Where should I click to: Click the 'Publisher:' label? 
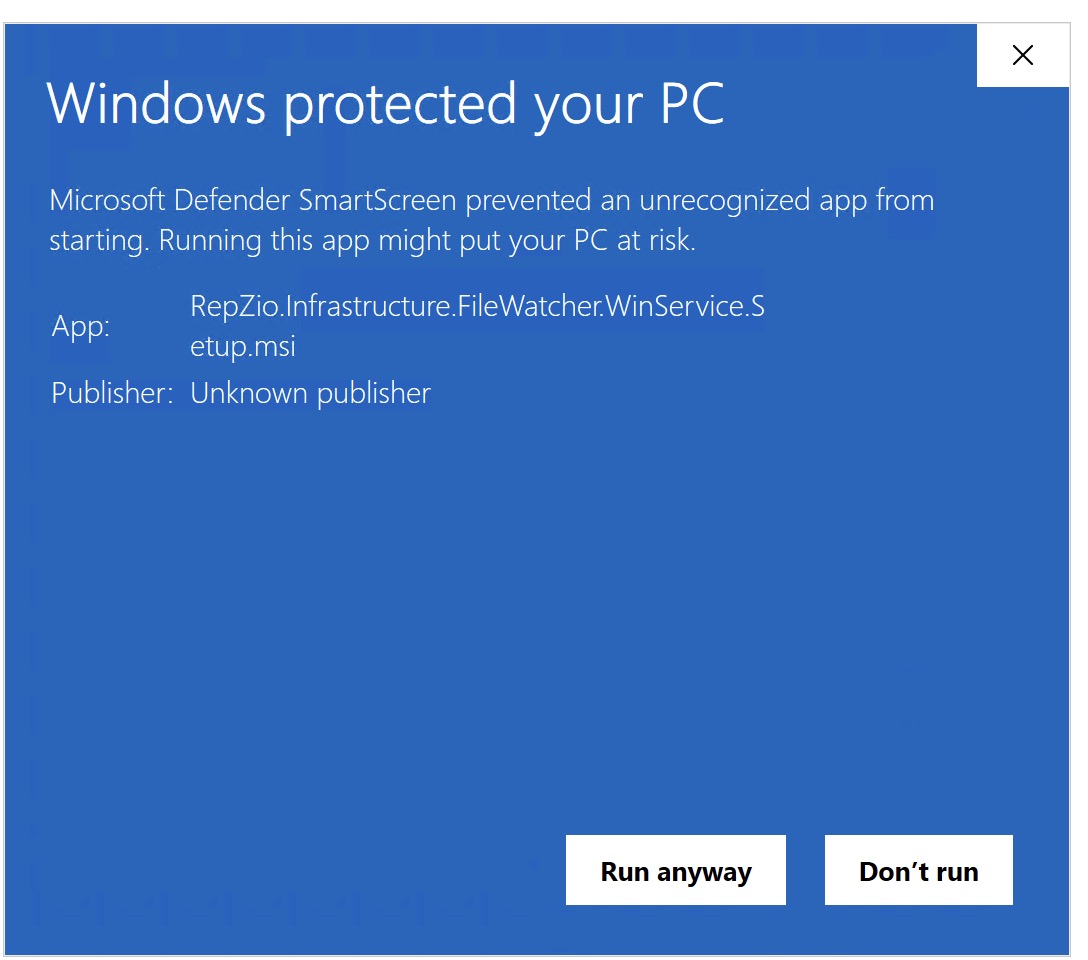[112, 393]
